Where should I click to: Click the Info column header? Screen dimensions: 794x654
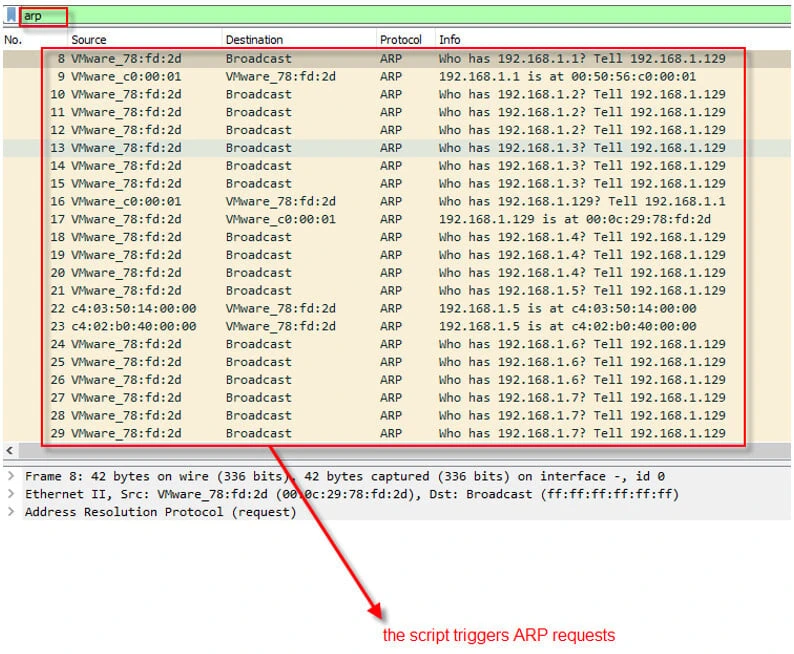click(450, 40)
